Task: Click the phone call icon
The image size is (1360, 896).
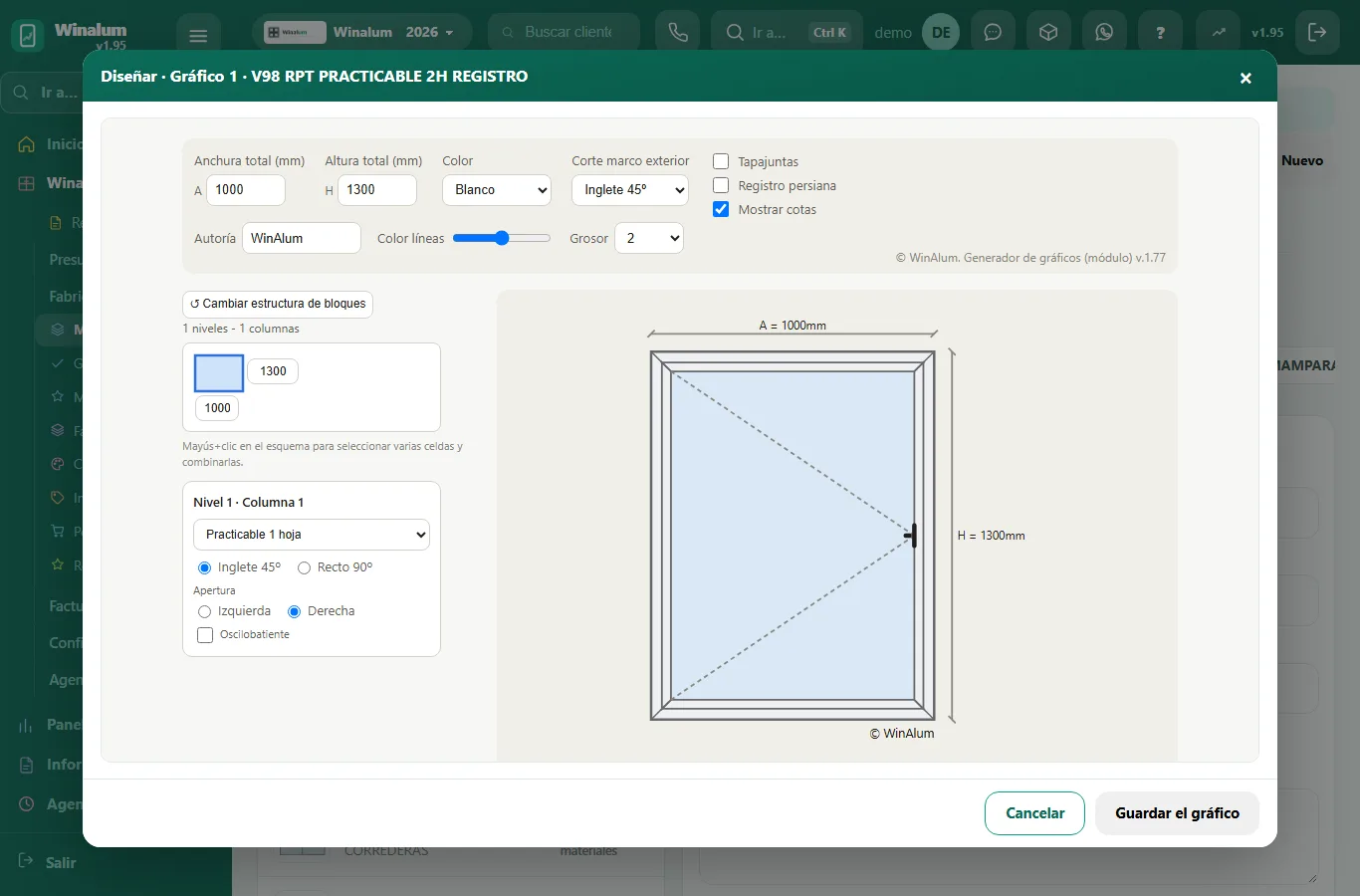Action: click(x=678, y=32)
